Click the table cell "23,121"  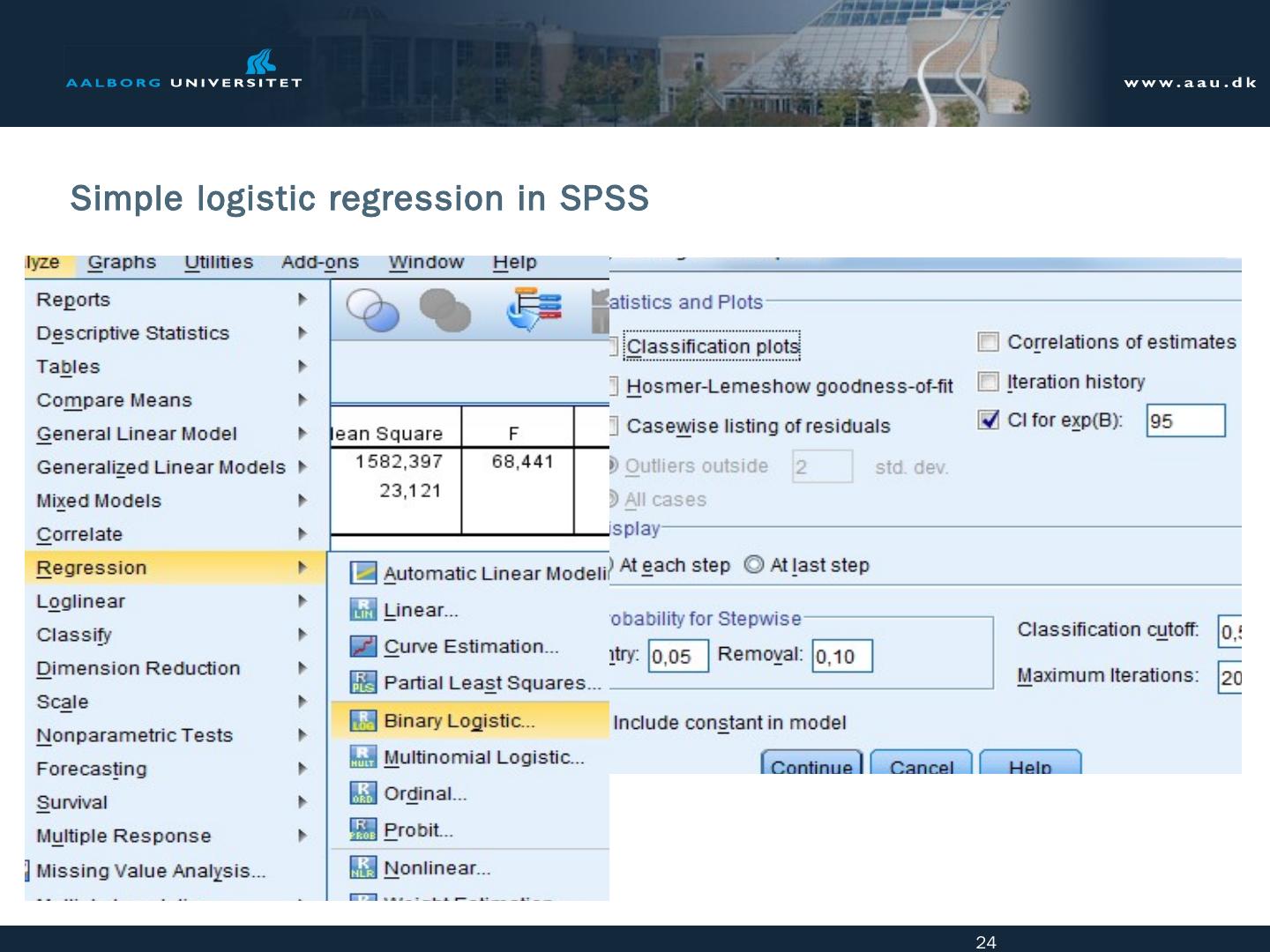[410, 491]
